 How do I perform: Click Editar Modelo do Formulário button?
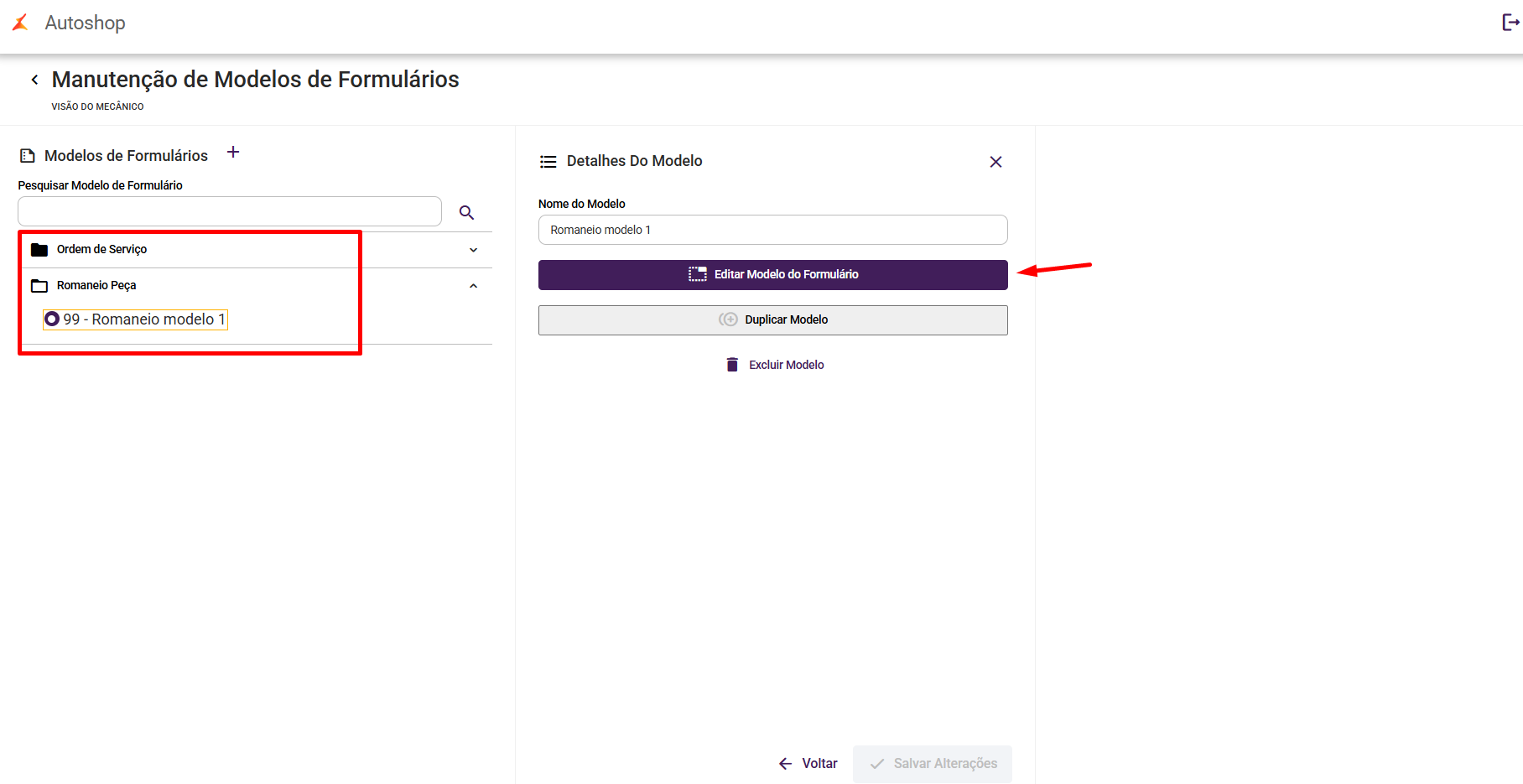[772, 275]
